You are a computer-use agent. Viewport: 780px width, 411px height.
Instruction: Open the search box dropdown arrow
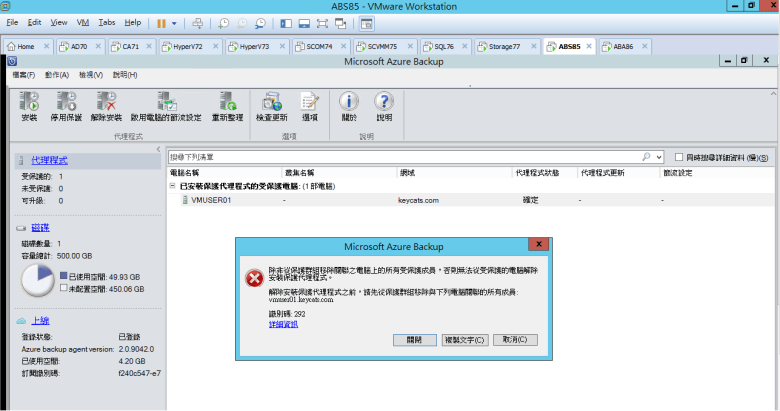point(659,158)
